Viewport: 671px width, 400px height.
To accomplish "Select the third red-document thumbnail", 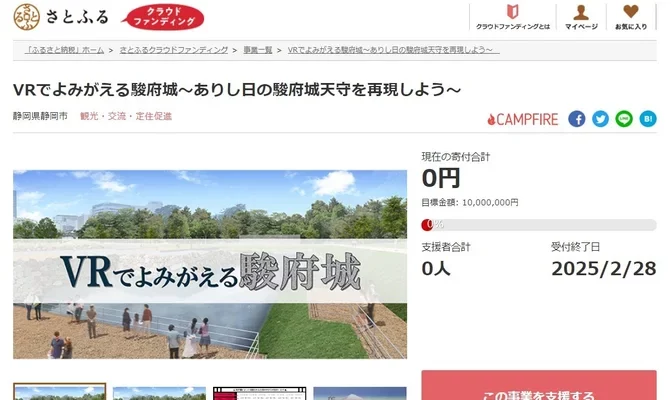I will tap(259, 392).
